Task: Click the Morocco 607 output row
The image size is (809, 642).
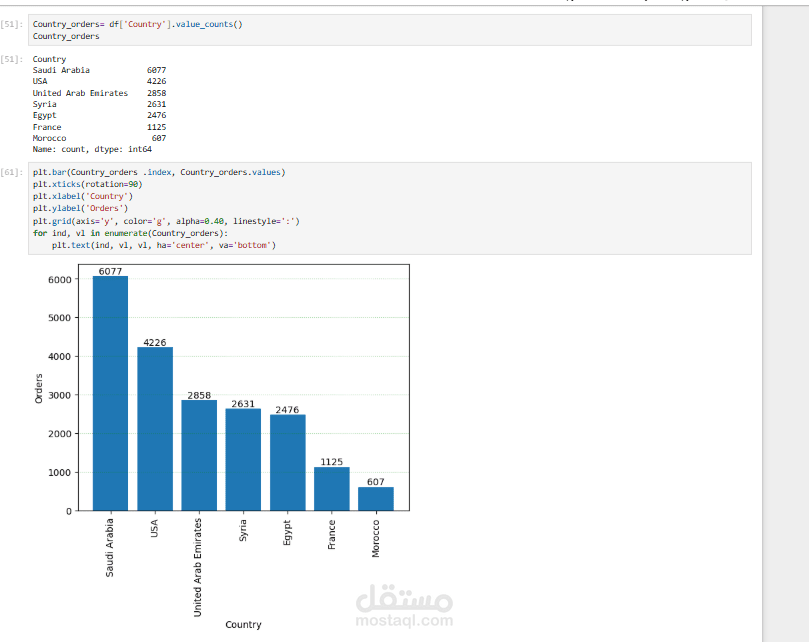Action: coord(99,138)
